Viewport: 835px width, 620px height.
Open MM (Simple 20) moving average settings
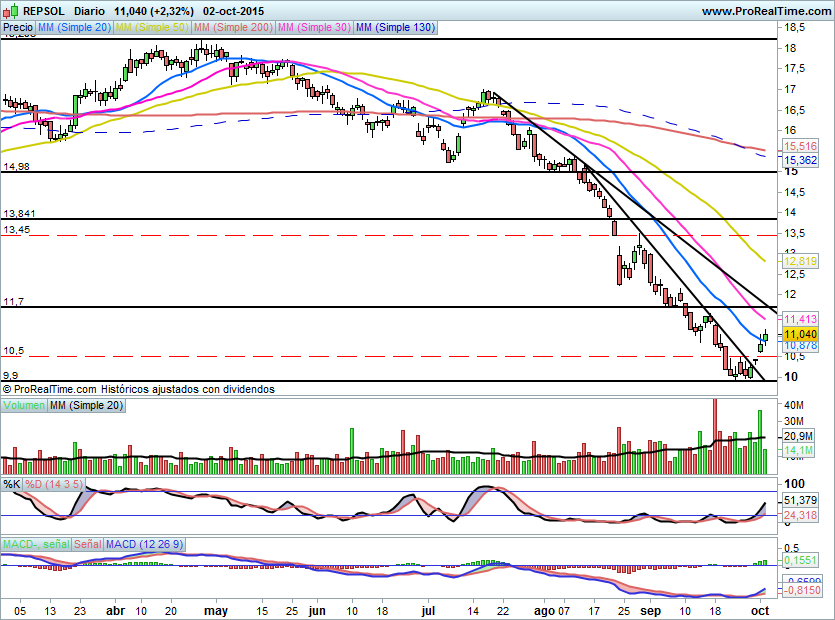coord(74,27)
